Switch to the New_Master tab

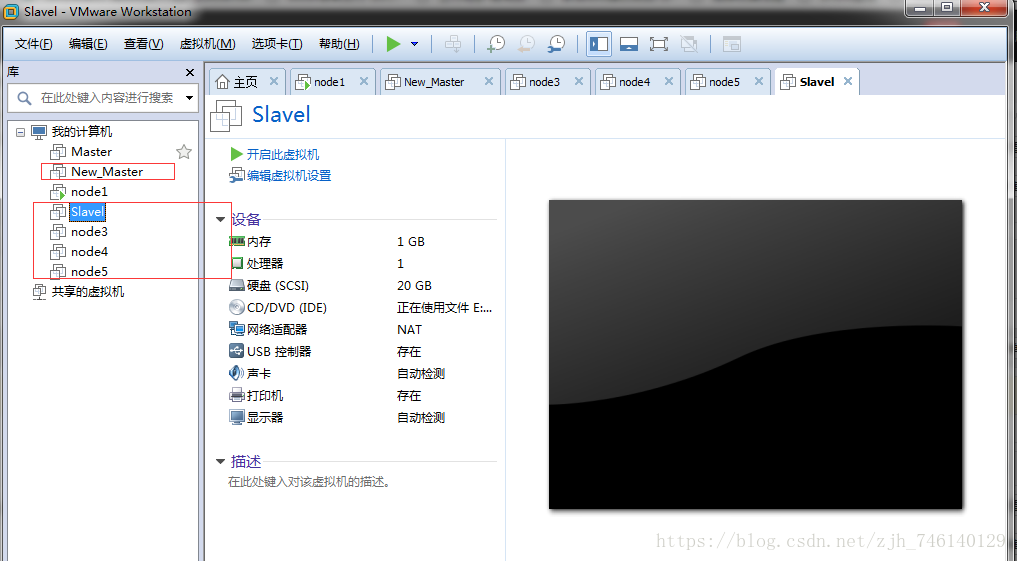coord(434,82)
